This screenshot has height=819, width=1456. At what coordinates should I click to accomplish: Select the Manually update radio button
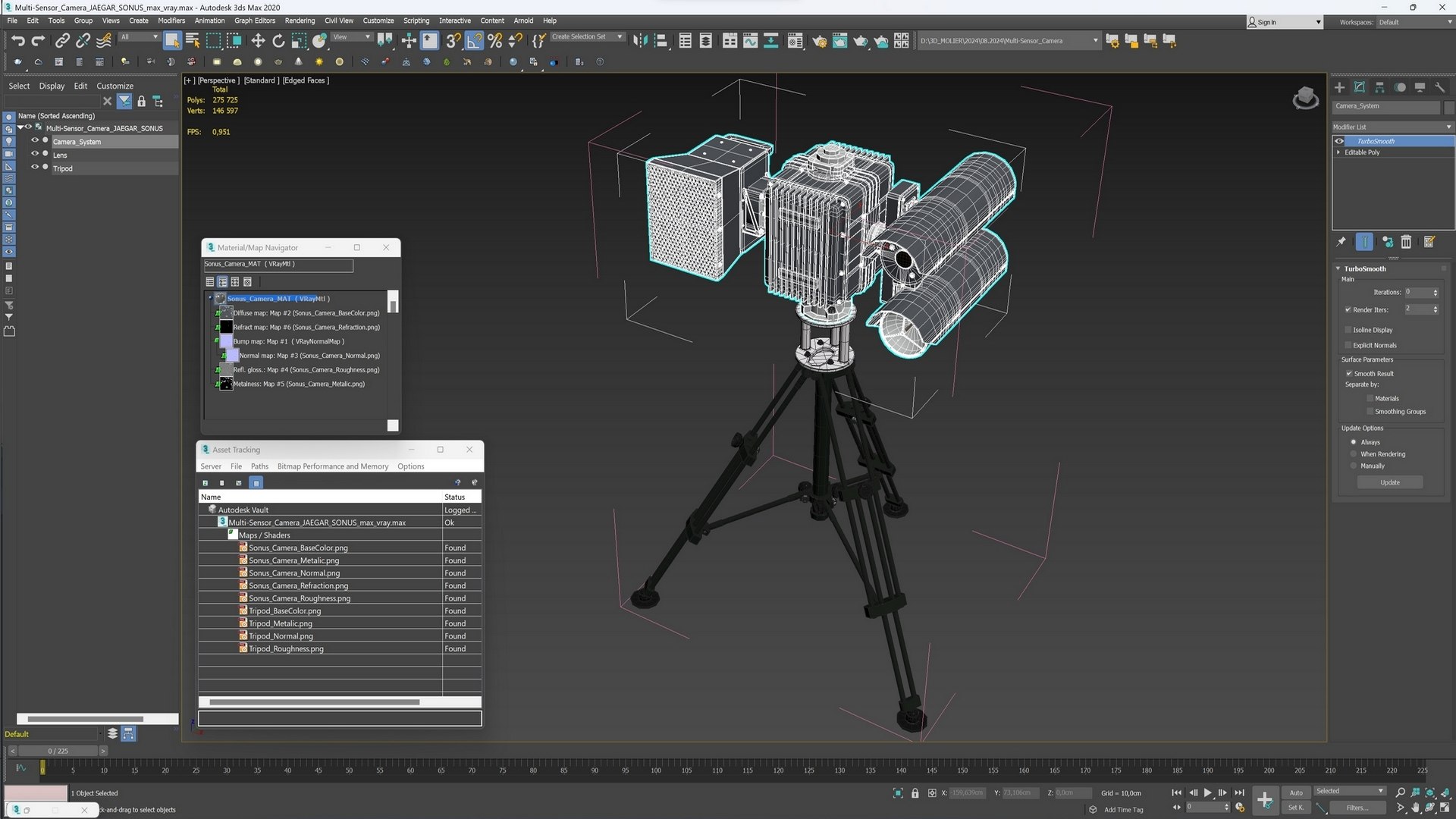pyautogui.click(x=1354, y=466)
